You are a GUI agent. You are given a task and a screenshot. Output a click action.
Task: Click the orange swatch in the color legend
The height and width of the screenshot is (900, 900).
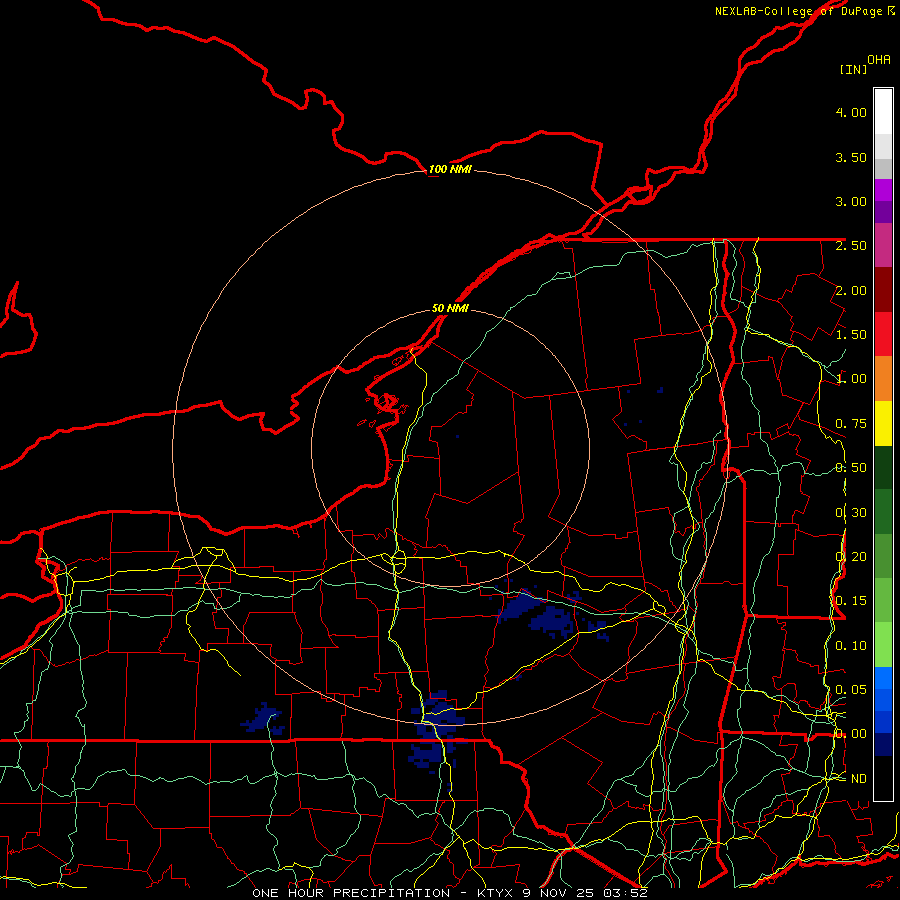click(x=883, y=378)
